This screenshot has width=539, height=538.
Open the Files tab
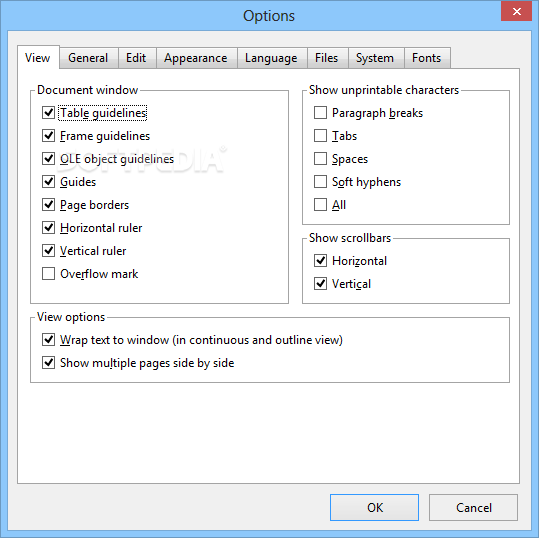327,58
